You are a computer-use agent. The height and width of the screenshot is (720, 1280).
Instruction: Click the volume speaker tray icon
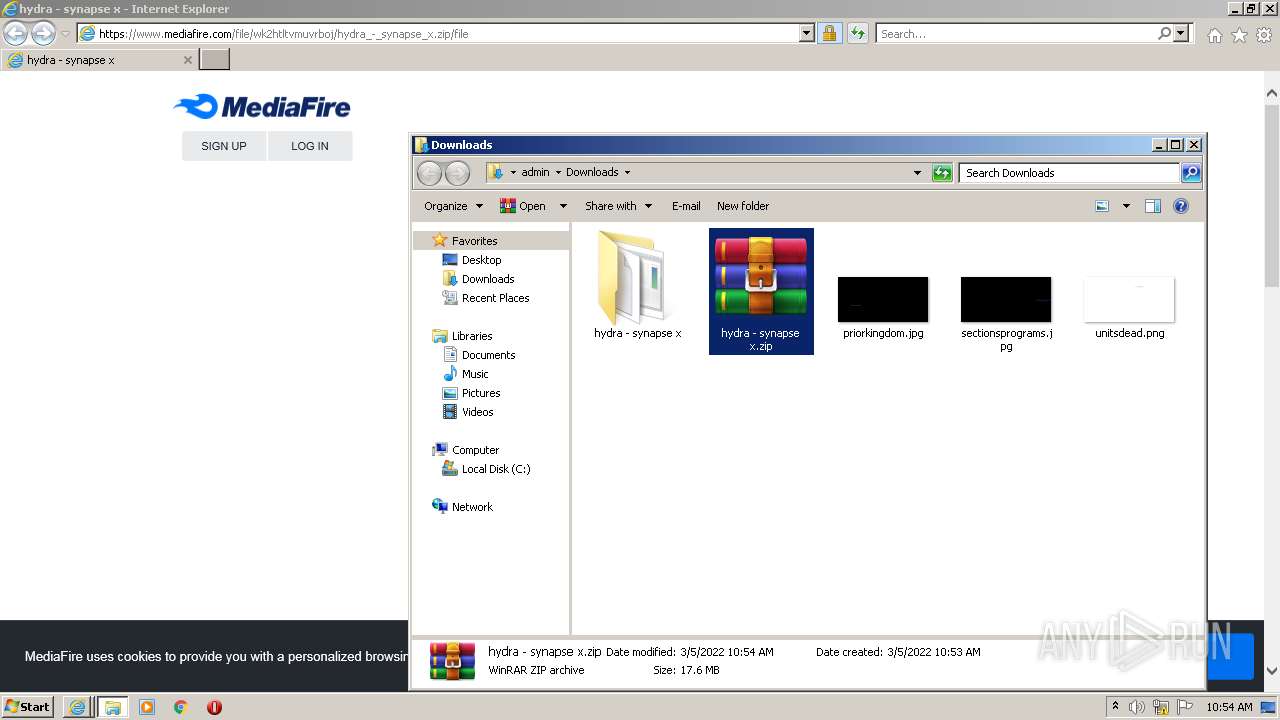[x=1137, y=707]
